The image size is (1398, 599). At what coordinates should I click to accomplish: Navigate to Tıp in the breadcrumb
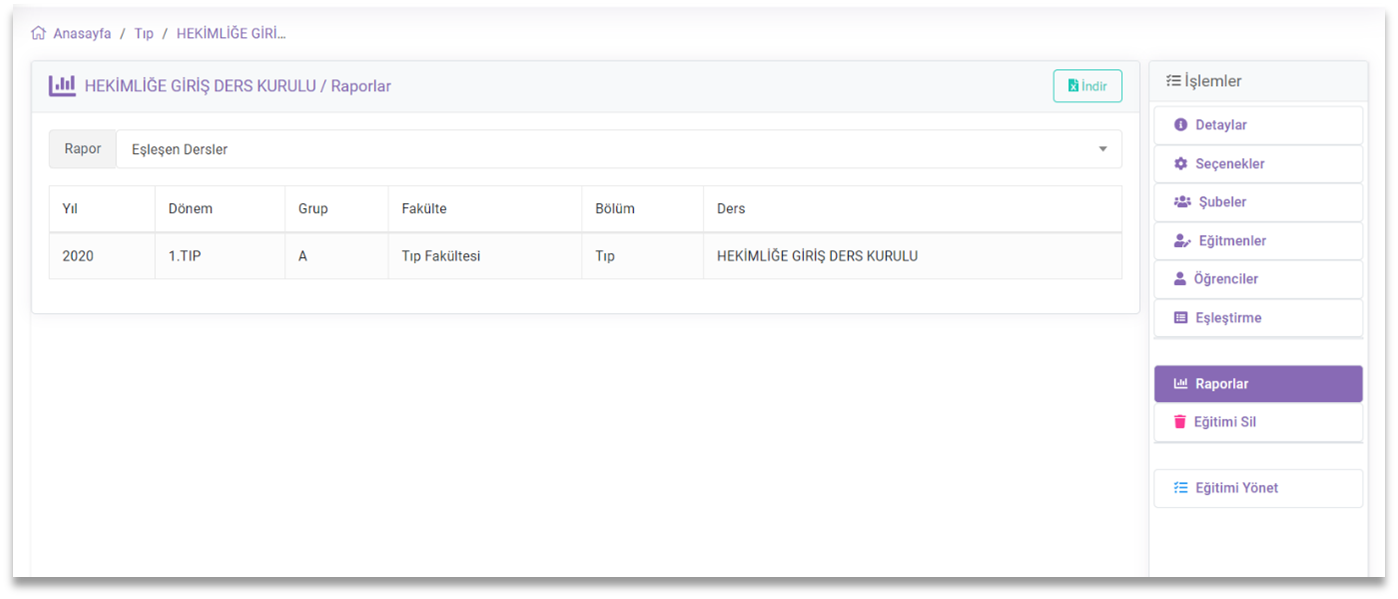coord(143,32)
